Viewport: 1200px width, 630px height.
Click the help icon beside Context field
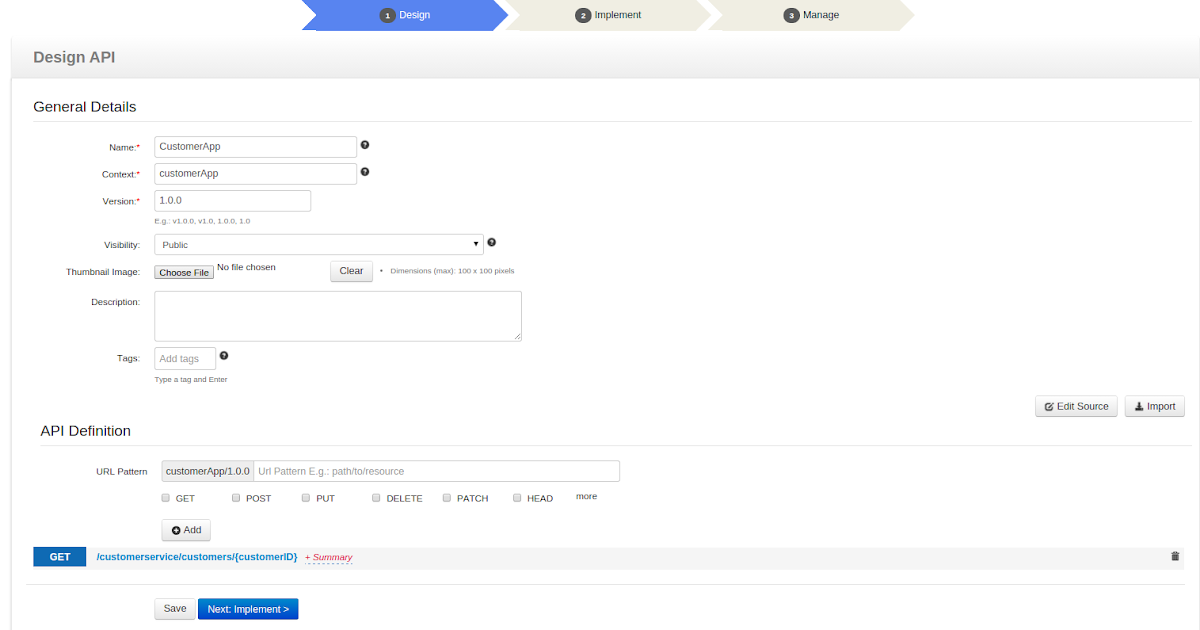tap(364, 171)
